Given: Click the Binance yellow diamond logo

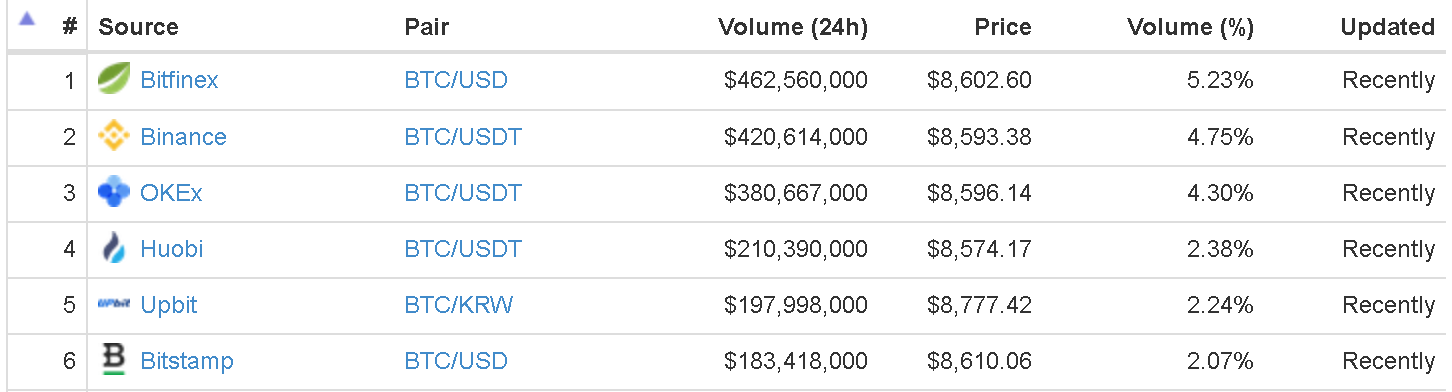Looking at the screenshot, I should tap(114, 136).
